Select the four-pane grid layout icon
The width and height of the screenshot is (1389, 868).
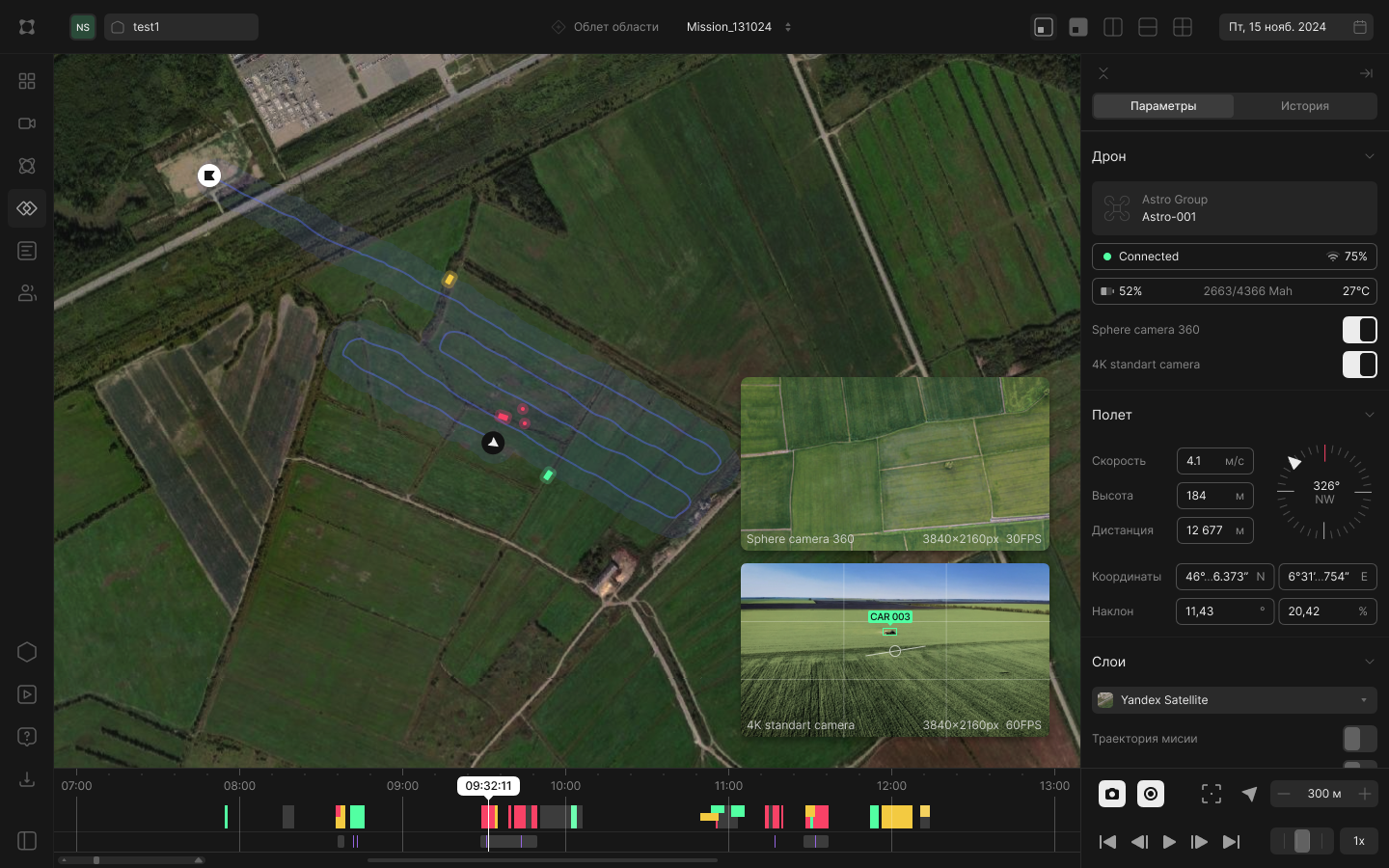(x=1183, y=27)
